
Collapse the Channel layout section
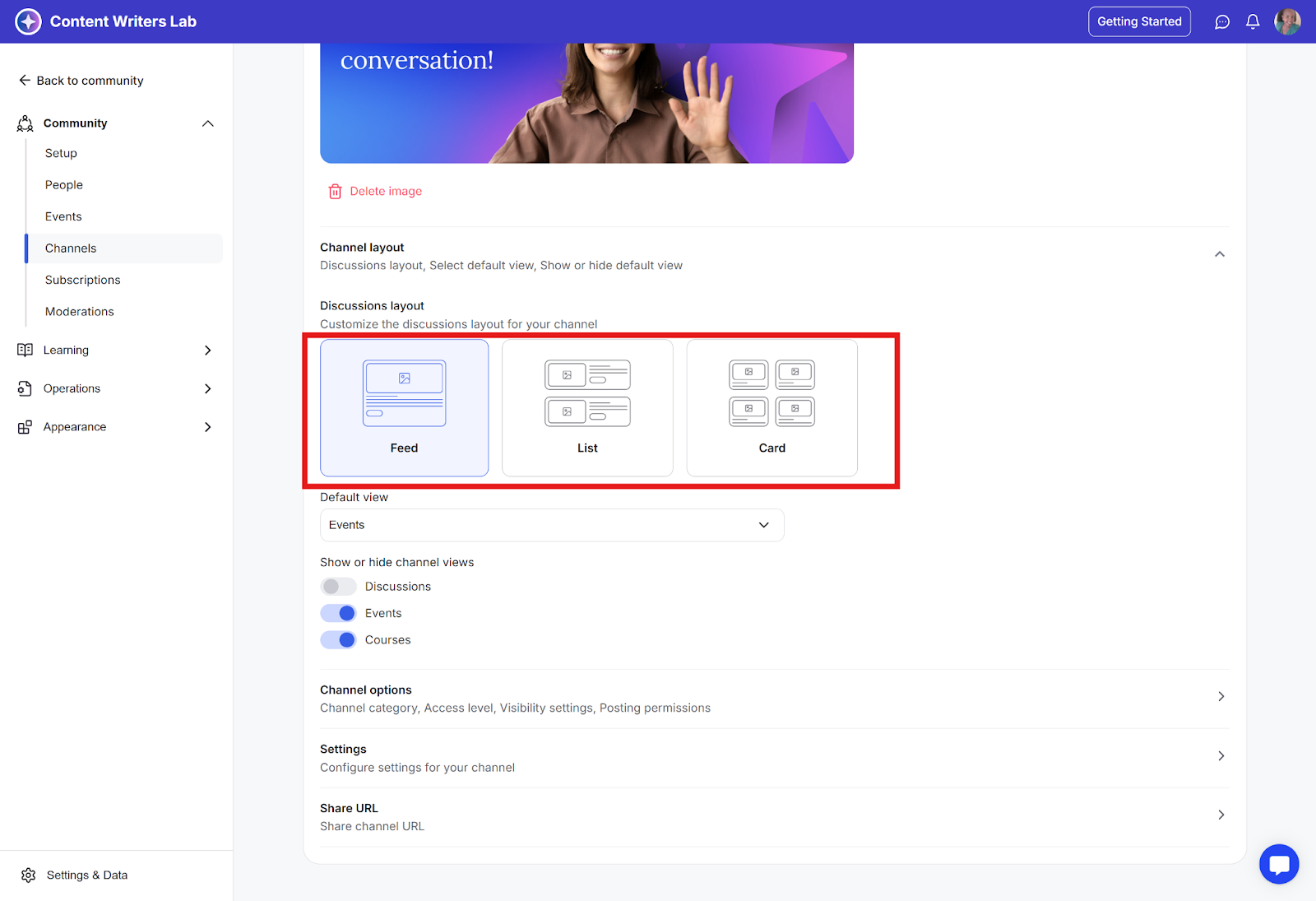click(x=1220, y=254)
